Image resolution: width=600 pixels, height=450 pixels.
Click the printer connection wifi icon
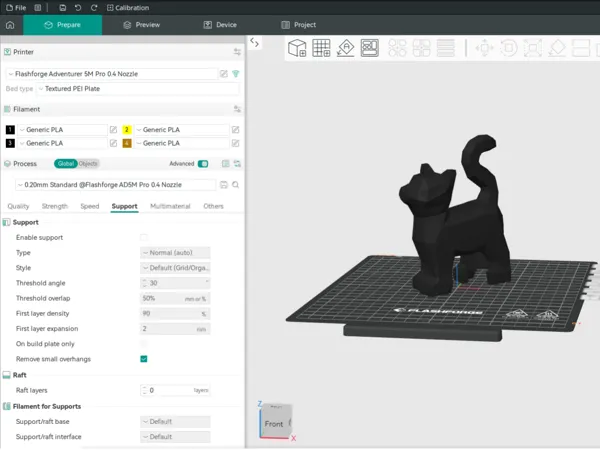tap(236, 74)
